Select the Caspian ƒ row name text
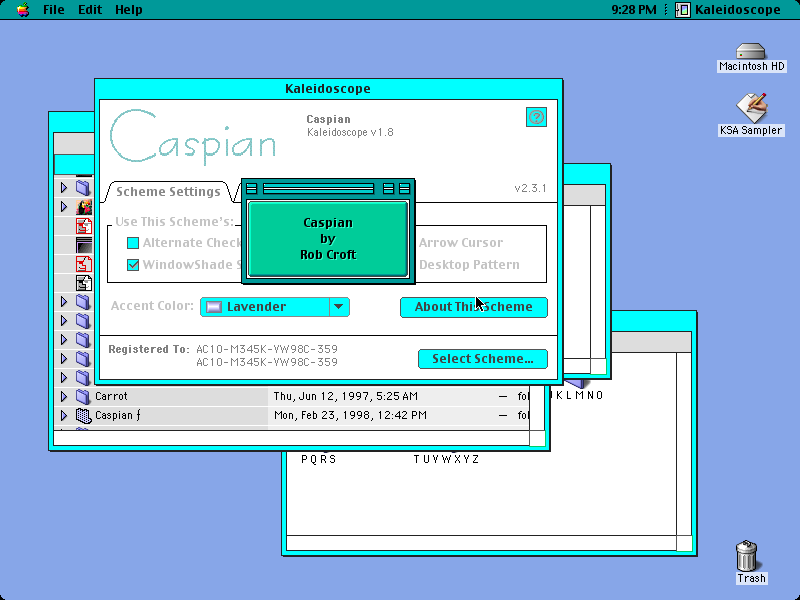This screenshot has height=600, width=800. 118,415
